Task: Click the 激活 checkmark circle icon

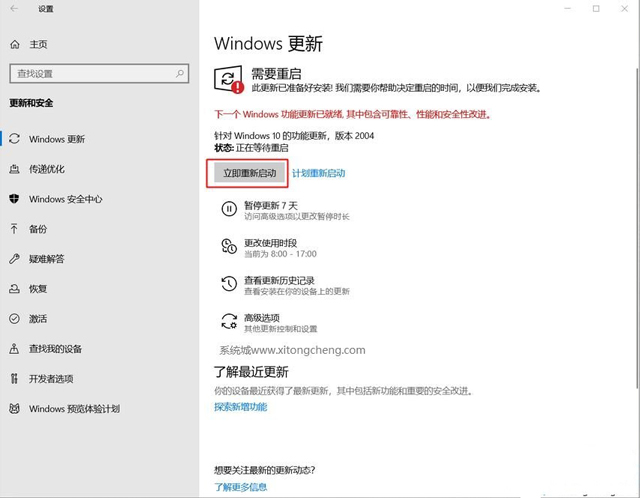Action: 14,318
